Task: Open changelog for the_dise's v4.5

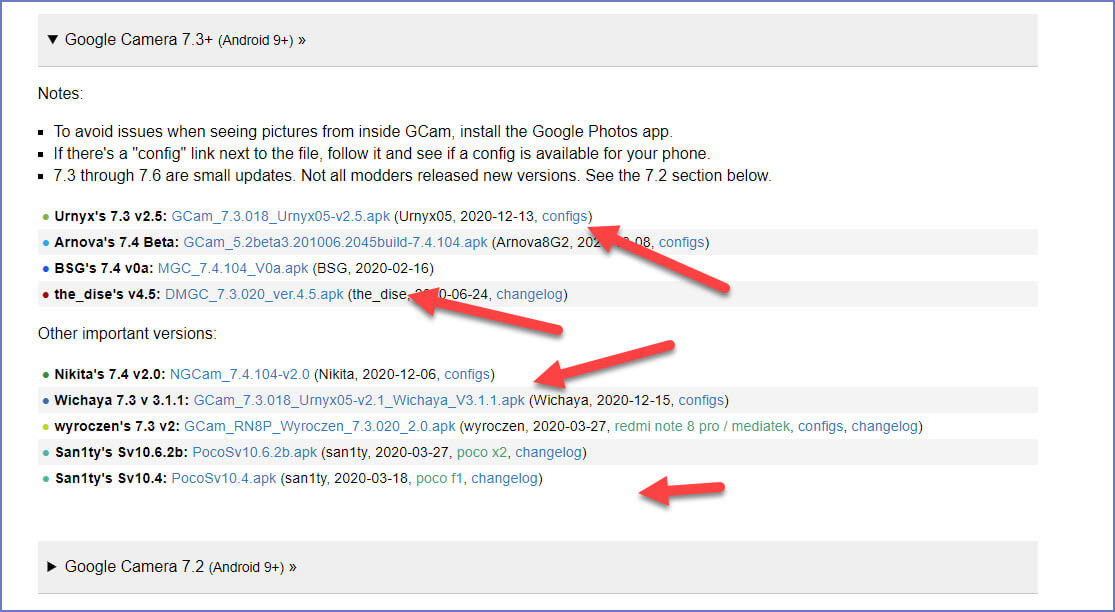Action: click(530, 294)
